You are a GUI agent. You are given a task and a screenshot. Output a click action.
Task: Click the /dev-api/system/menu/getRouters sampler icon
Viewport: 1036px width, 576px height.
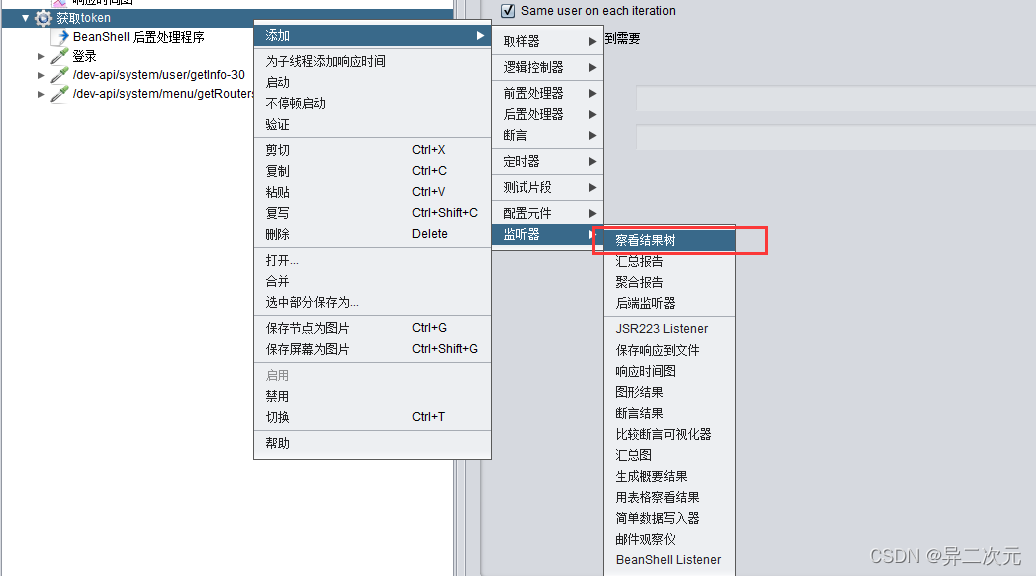click(x=57, y=93)
